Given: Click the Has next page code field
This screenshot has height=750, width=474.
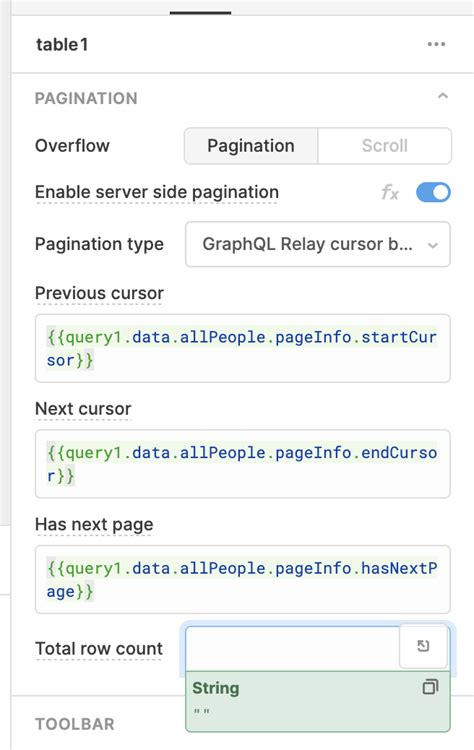Looking at the screenshot, I should (243, 579).
